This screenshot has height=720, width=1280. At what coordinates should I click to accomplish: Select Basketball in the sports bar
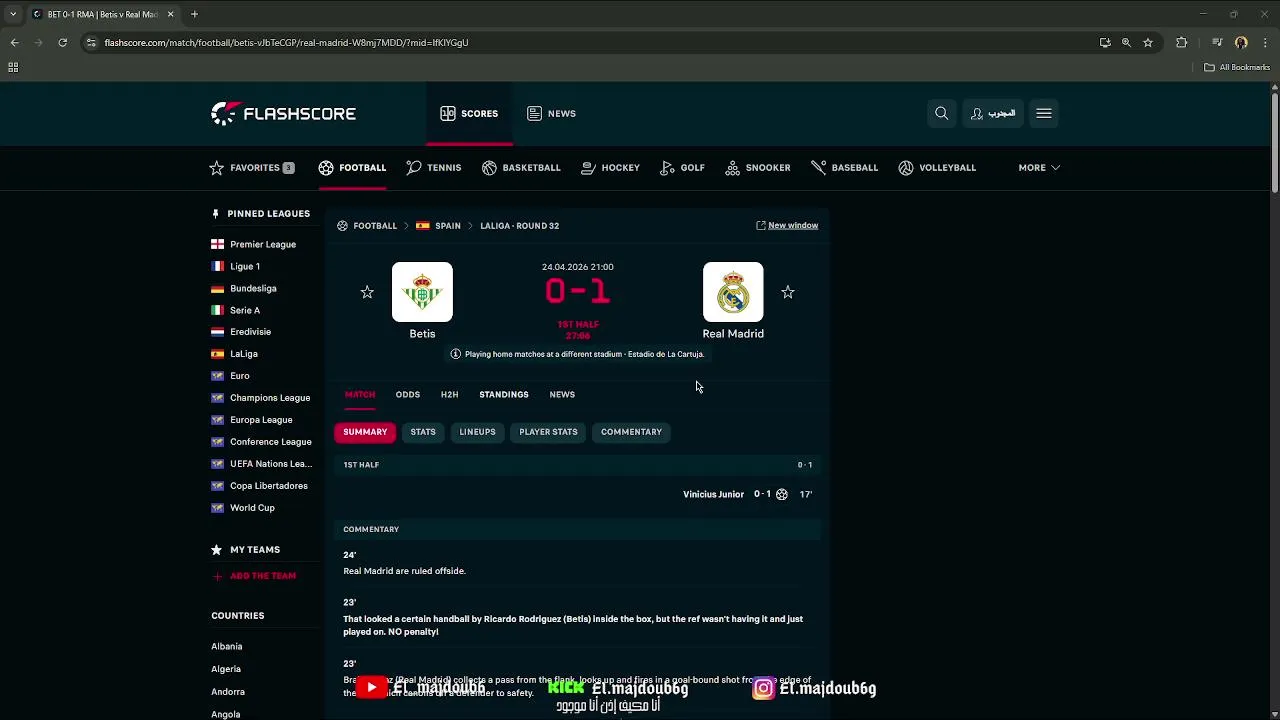point(521,168)
